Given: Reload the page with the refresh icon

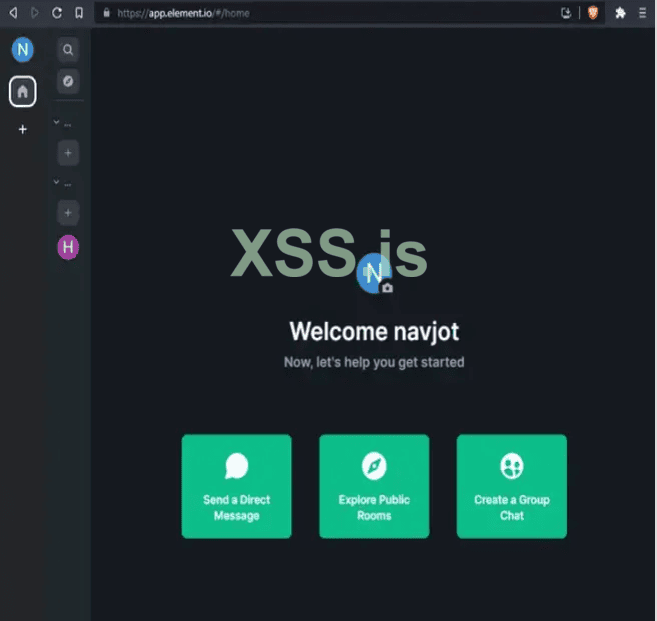Looking at the screenshot, I should click(x=57, y=13).
